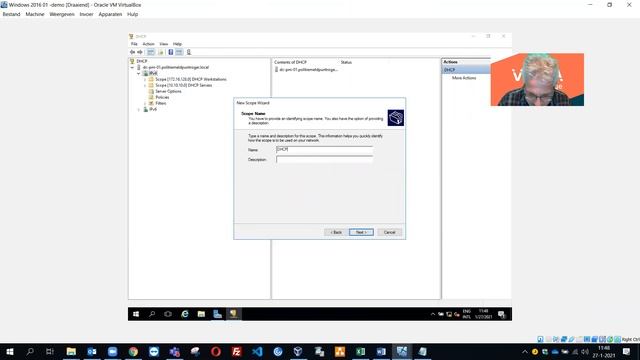
Task: Launch Opera browser from host taskbar
Action: 216,351
